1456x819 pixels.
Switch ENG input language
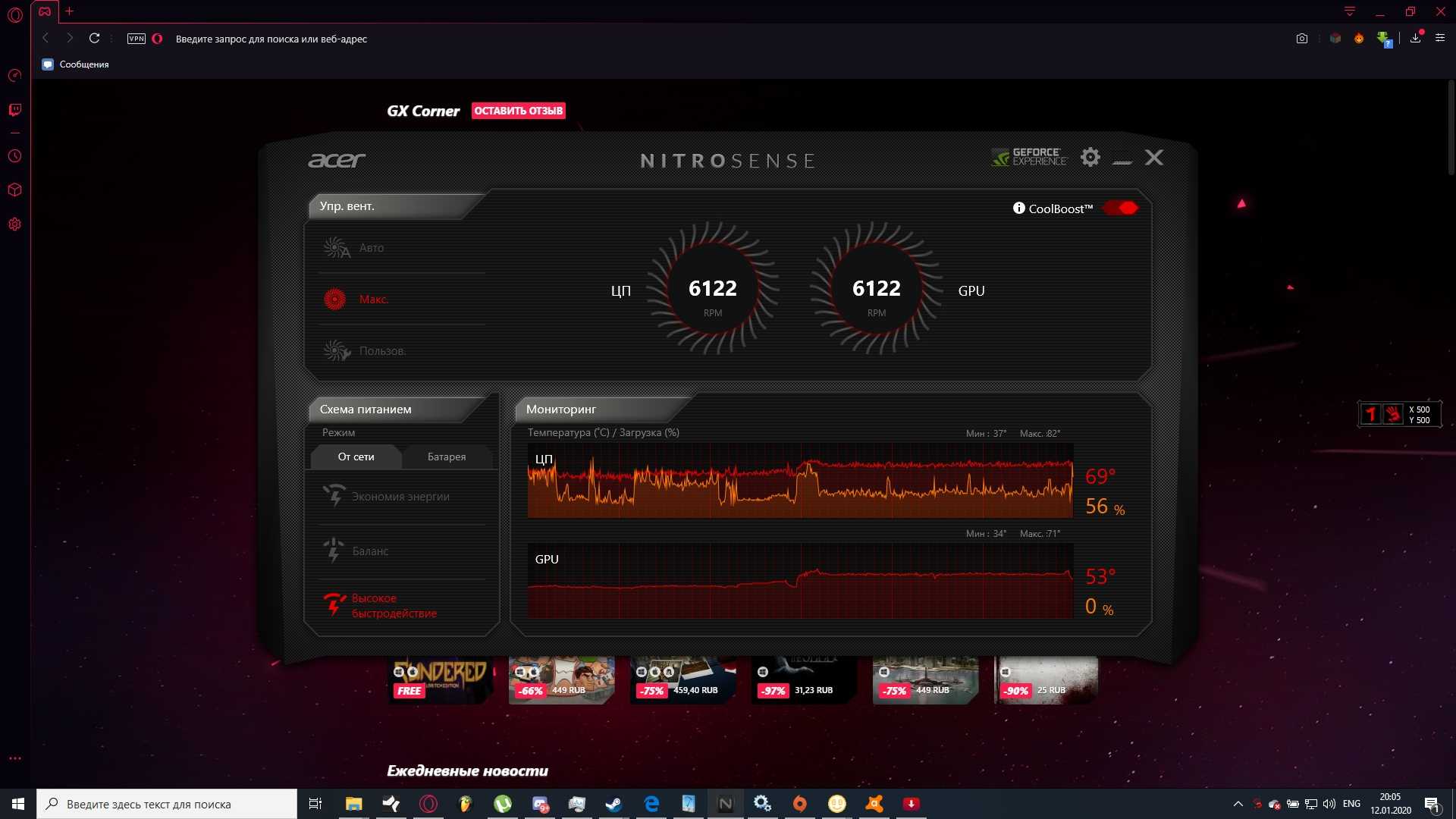(x=1351, y=804)
